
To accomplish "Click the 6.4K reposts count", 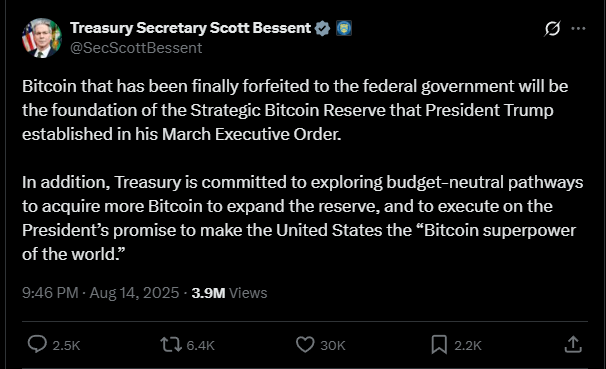I will [x=200, y=345].
